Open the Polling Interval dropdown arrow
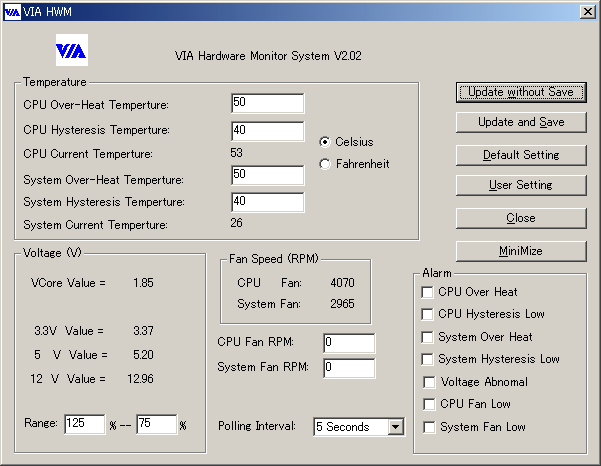 [395, 427]
